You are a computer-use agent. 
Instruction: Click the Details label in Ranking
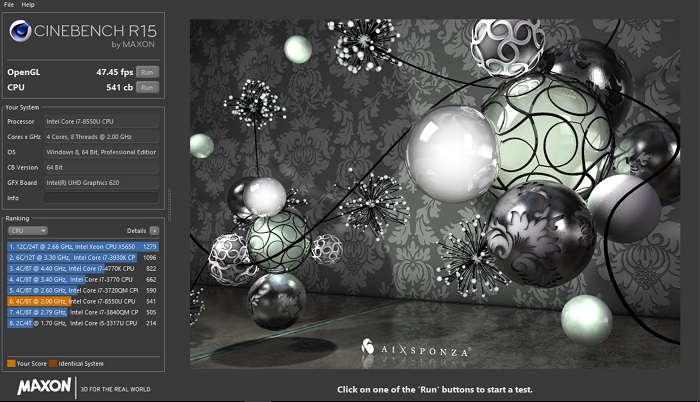click(x=136, y=231)
